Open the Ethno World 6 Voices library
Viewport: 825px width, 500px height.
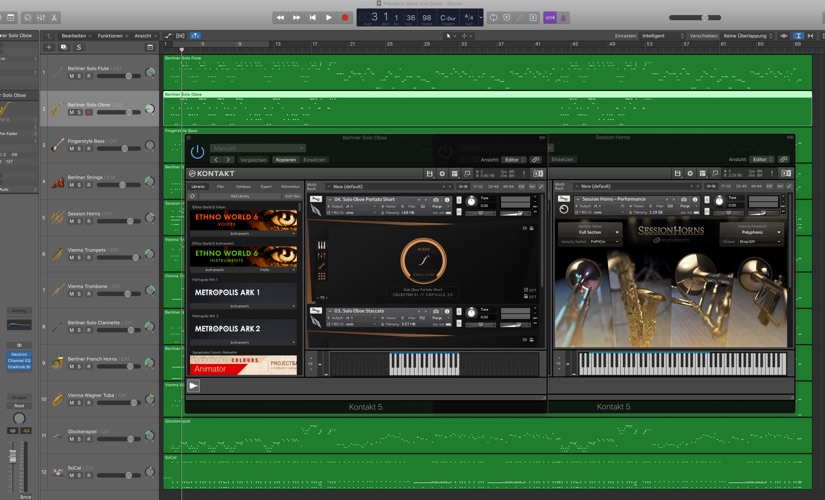click(x=243, y=220)
